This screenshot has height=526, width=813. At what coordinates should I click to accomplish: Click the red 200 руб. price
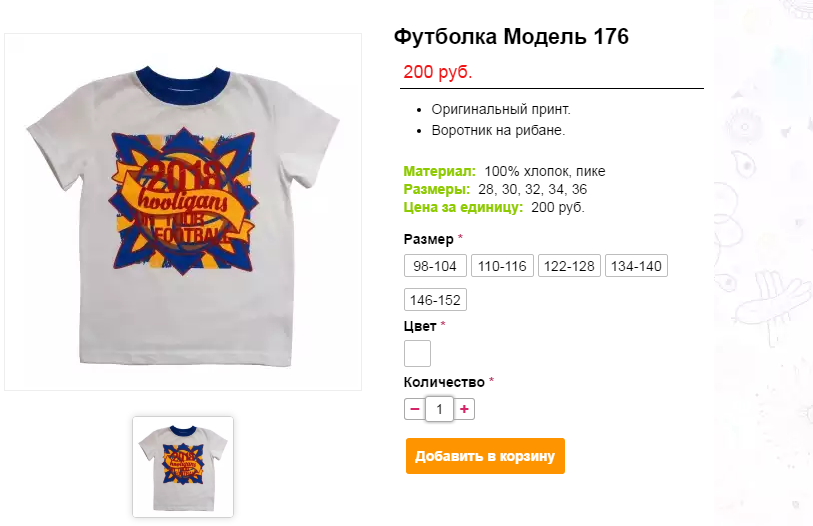coord(438,72)
